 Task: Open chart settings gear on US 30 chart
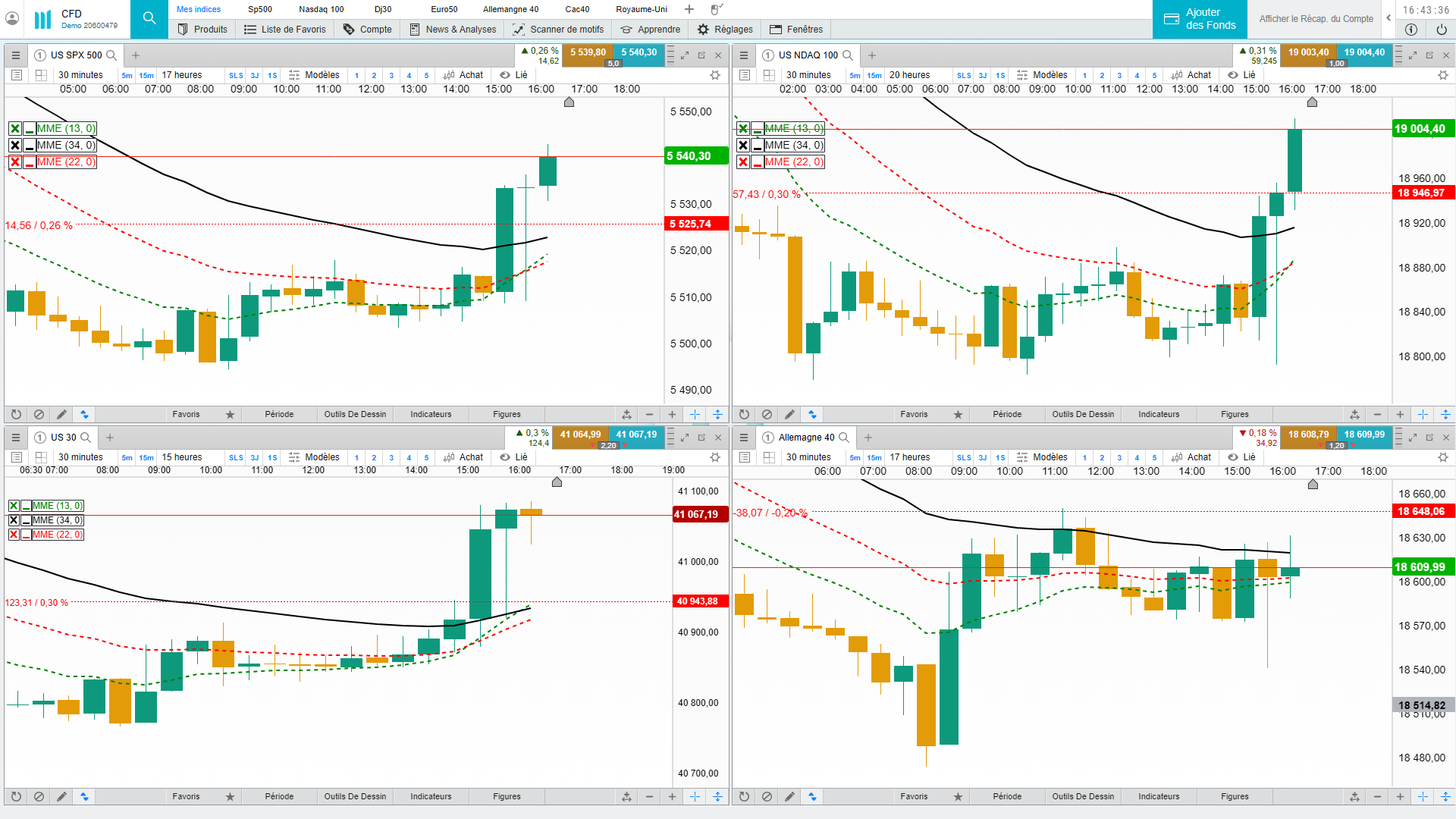pyautogui.click(x=714, y=457)
